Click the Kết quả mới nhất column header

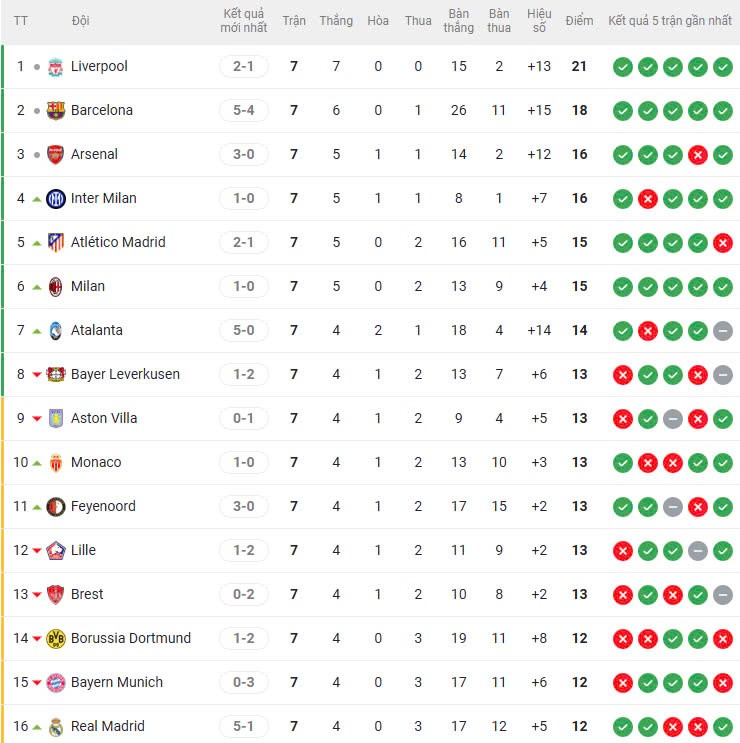tap(244, 21)
